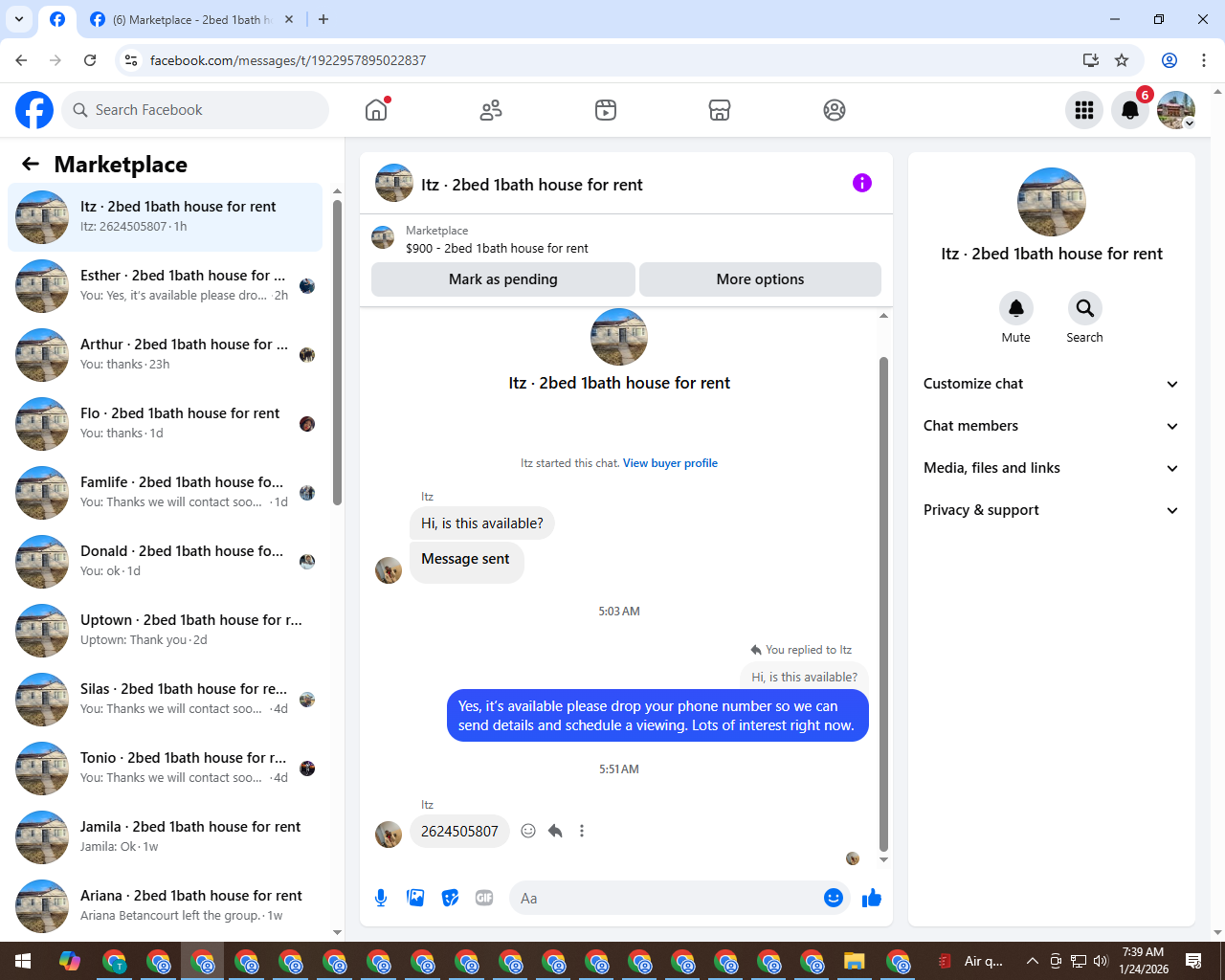This screenshot has width=1225, height=980.
Task: Click Mark as pending button
Action: [503, 279]
